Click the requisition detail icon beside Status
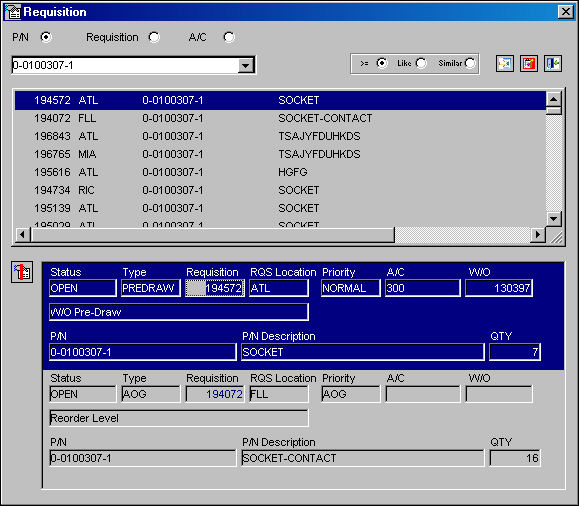The height and width of the screenshot is (506, 579). (x=22, y=272)
